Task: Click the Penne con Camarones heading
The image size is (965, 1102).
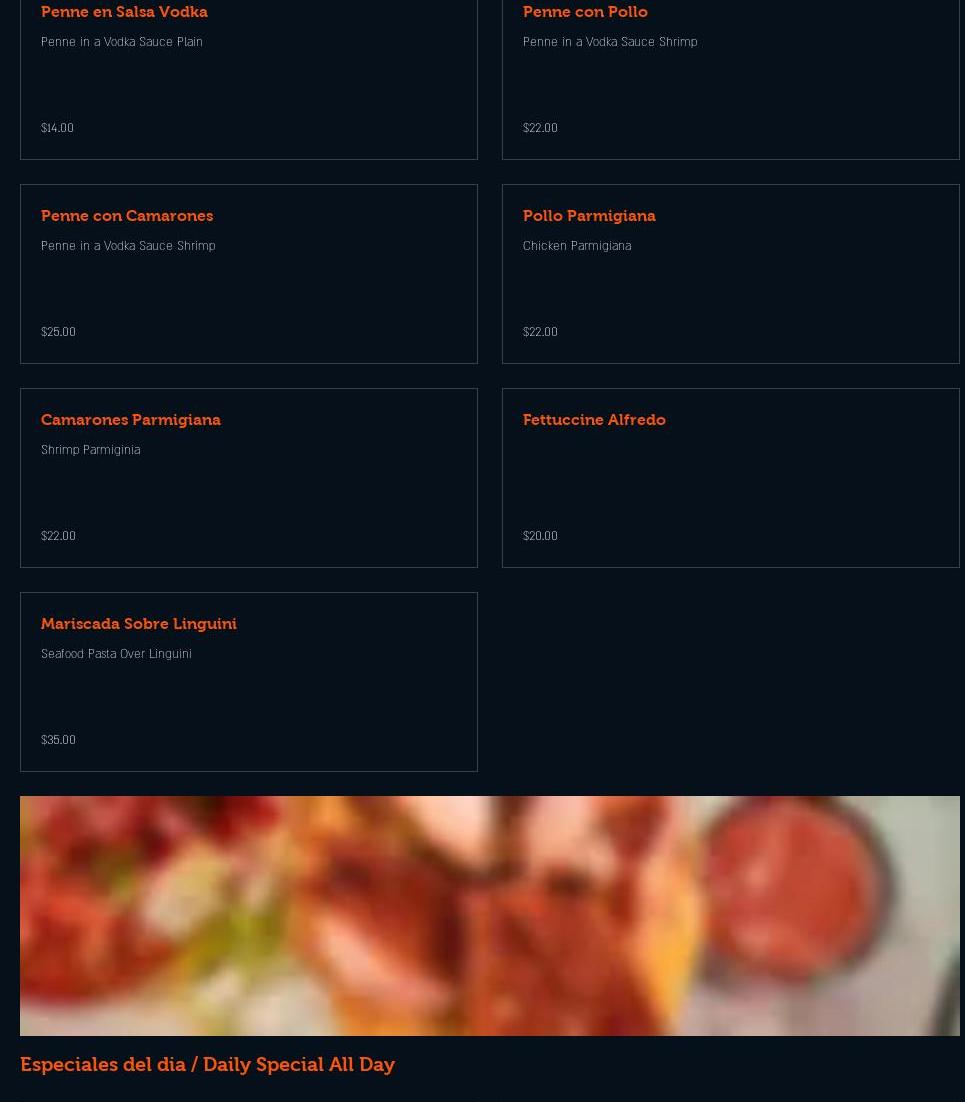Action: pos(127,216)
